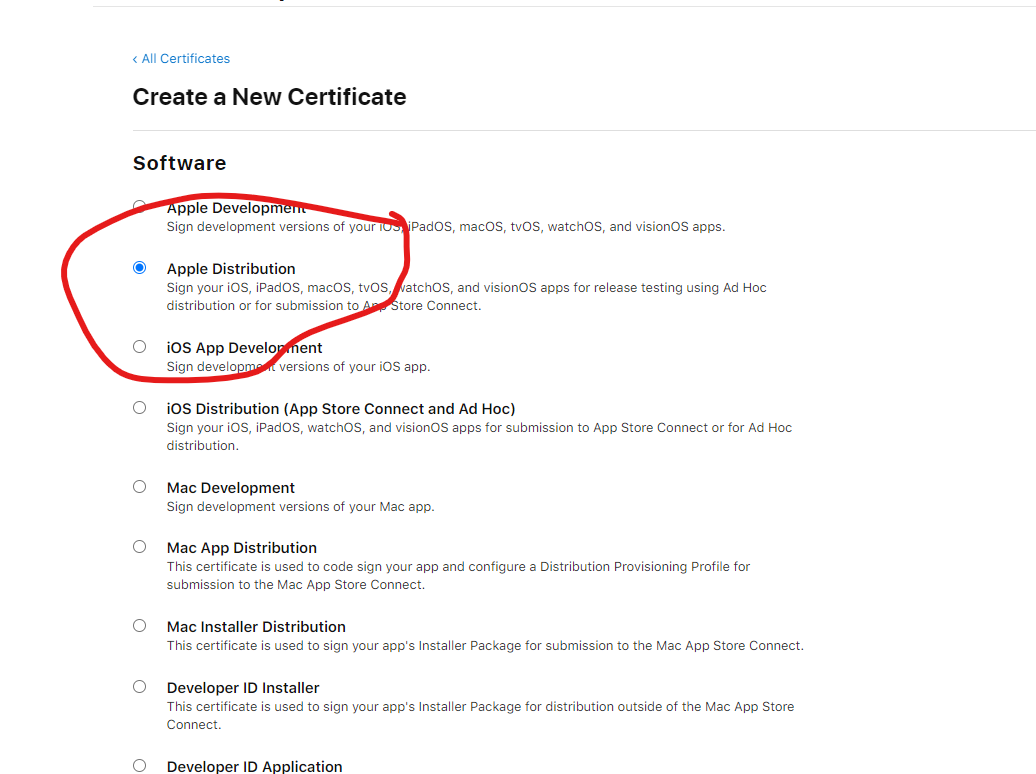Click the 'Create a New Certificate' heading
The height and width of the screenshot is (774, 1036).
click(270, 97)
